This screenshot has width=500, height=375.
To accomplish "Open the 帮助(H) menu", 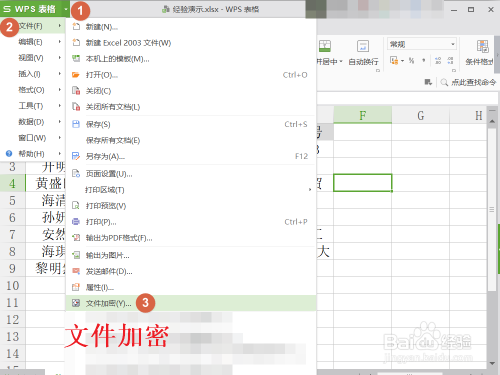I will tap(33, 154).
